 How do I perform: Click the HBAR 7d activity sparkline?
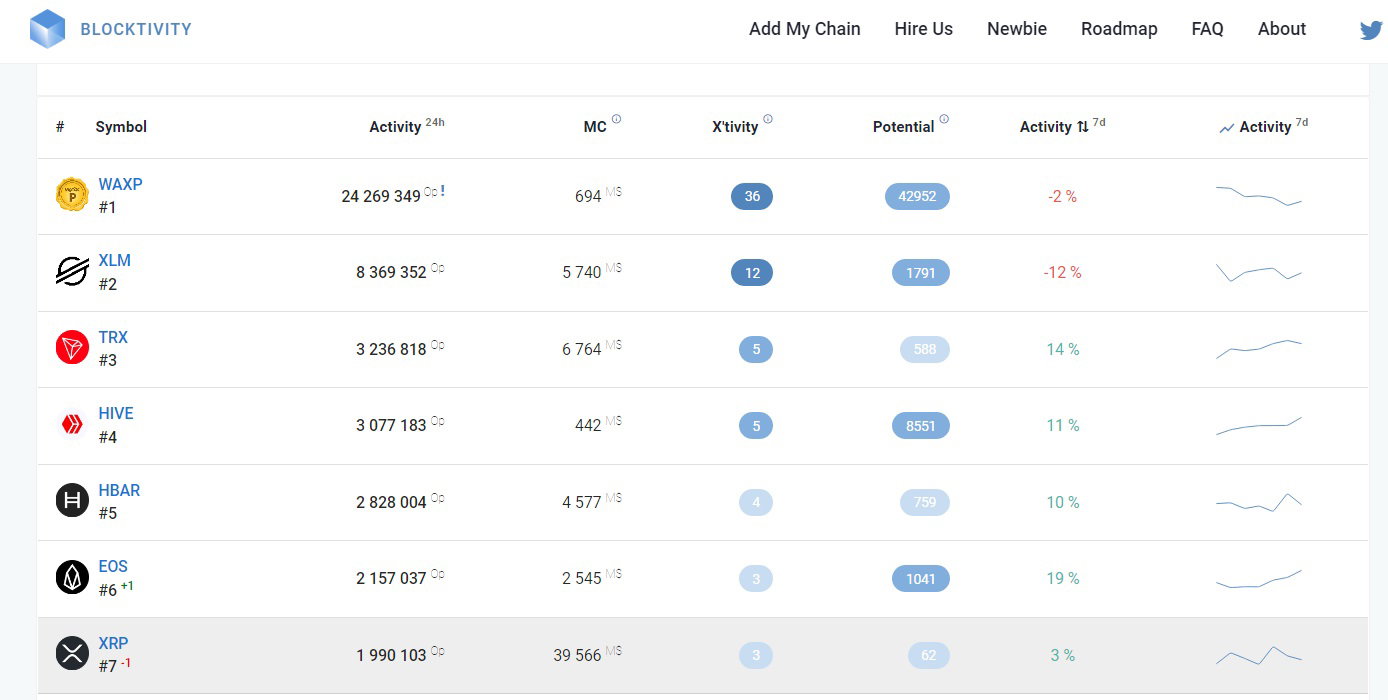point(1259,502)
